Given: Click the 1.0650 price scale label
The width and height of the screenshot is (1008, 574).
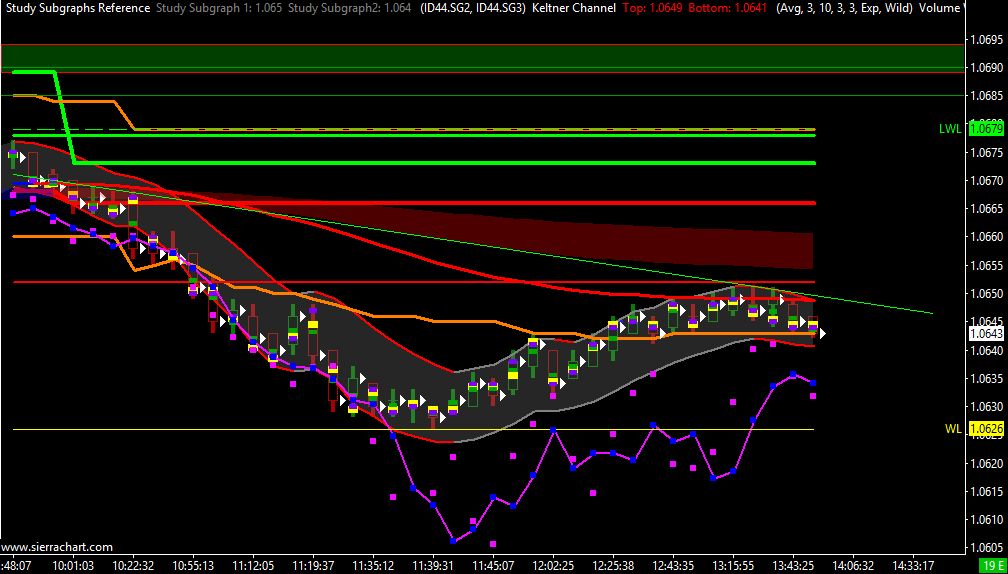Looking at the screenshot, I should (987, 294).
